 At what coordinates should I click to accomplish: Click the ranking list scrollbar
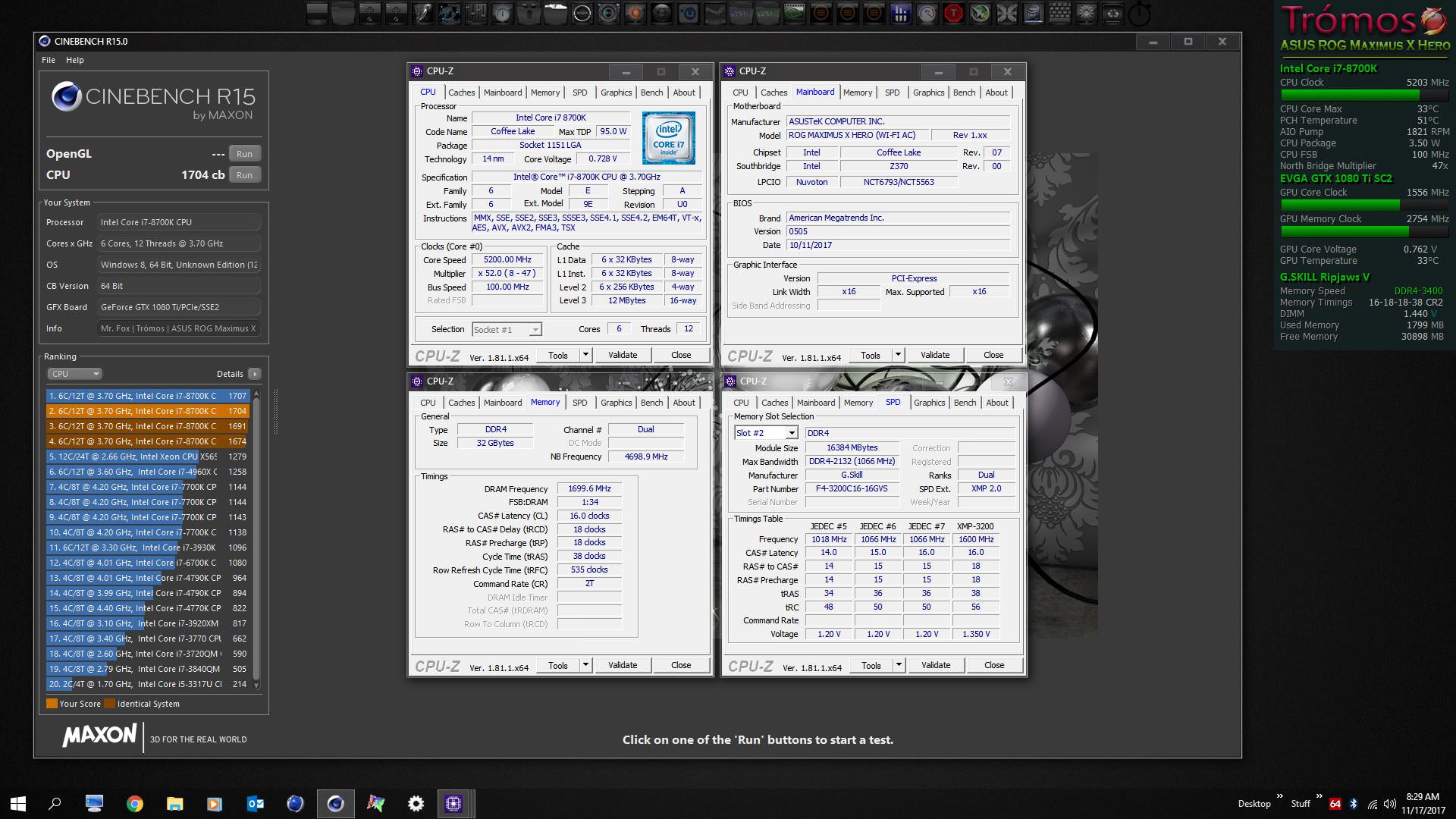pos(256,538)
